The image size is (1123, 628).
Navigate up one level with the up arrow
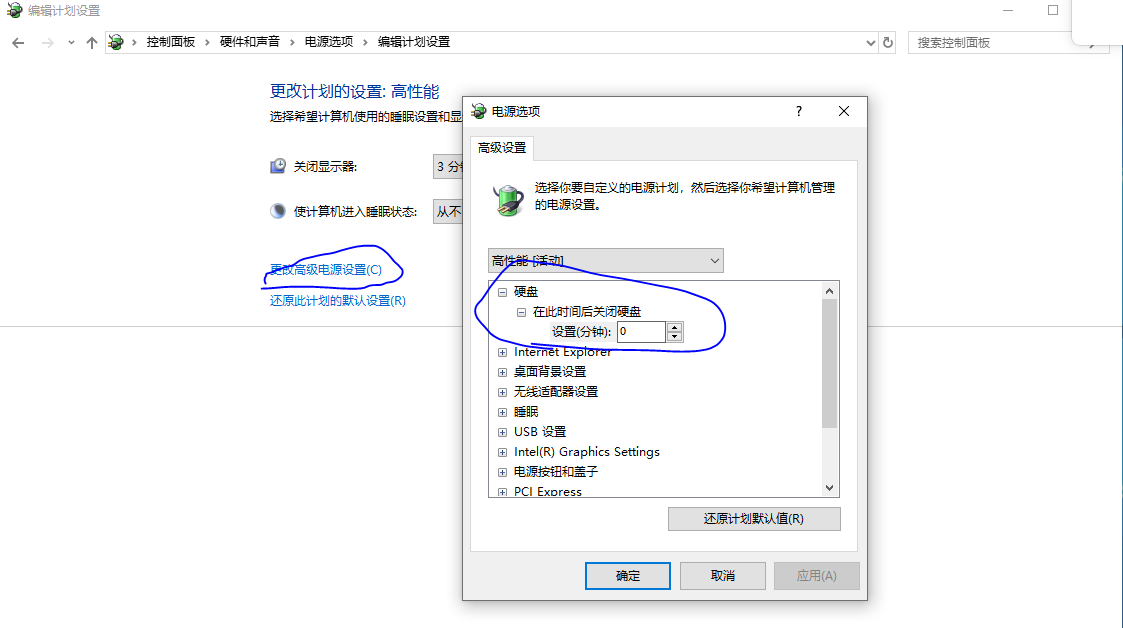[x=92, y=43]
